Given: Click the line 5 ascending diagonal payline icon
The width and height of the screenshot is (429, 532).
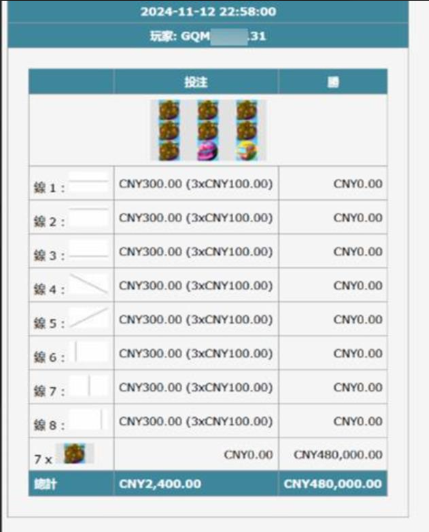Looking at the screenshot, I should (89, 318).
